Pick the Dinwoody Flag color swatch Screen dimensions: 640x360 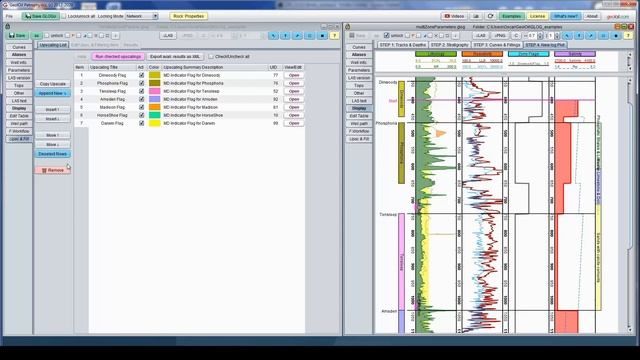154,75
